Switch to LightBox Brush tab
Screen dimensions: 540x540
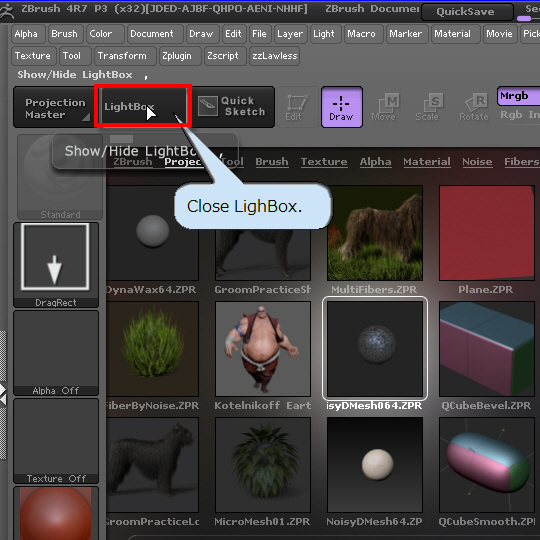(x=272, y=162)
